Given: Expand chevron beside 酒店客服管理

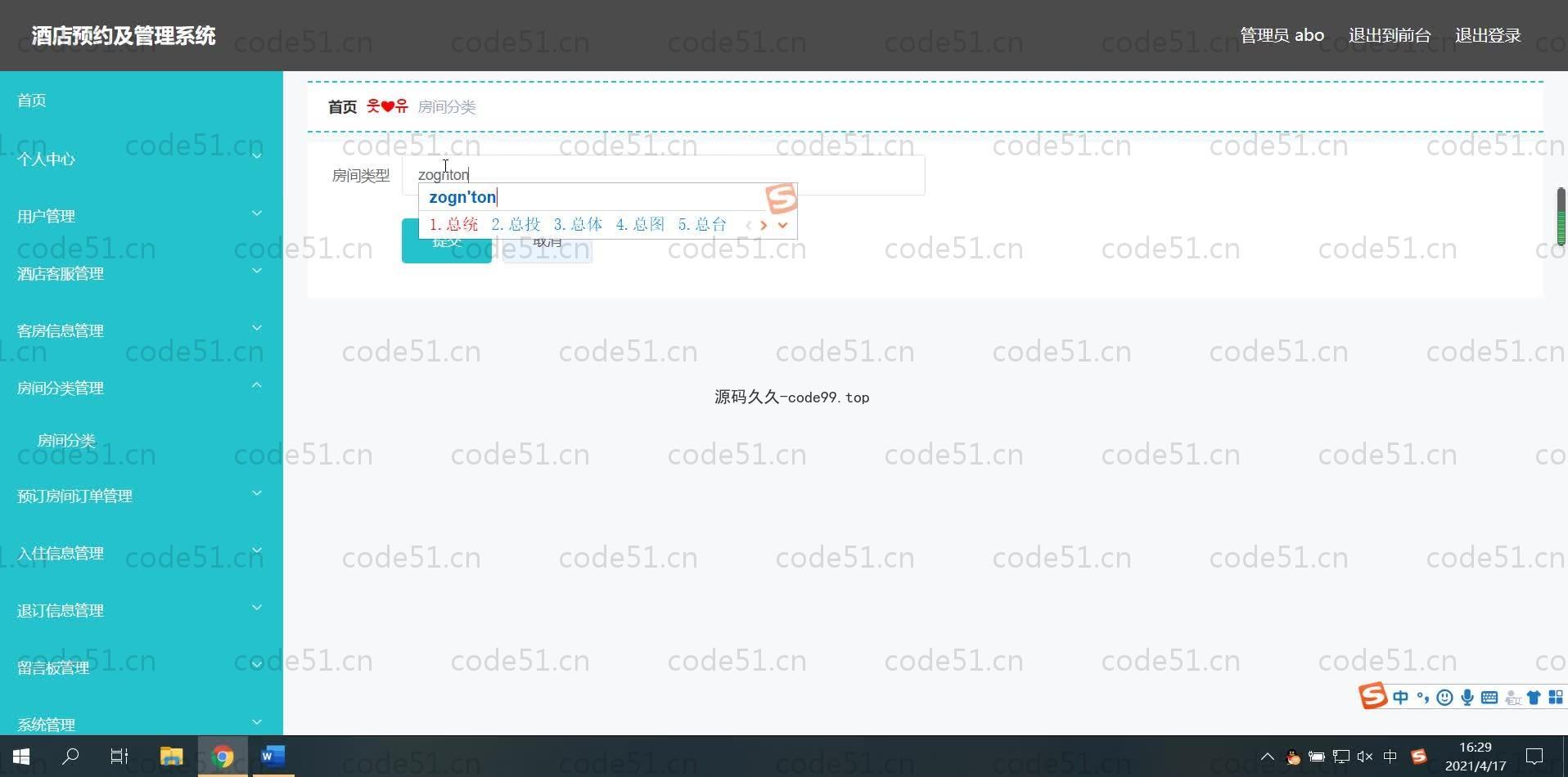Looking at the screenshot, I should 257,271.
